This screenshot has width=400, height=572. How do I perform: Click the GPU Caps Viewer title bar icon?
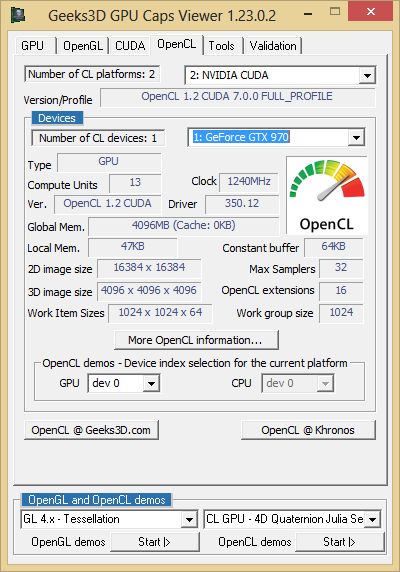coord(18,15)
